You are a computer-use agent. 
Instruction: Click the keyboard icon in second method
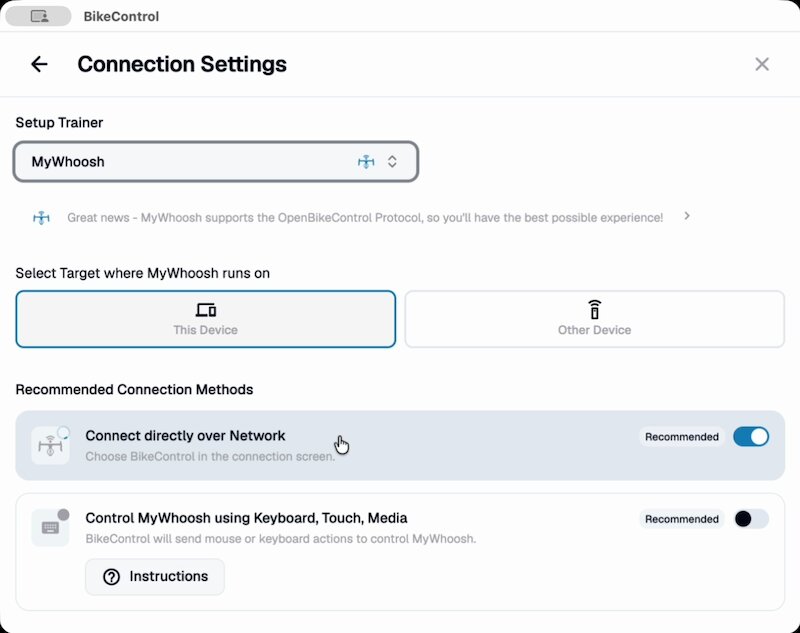[50, 527]
